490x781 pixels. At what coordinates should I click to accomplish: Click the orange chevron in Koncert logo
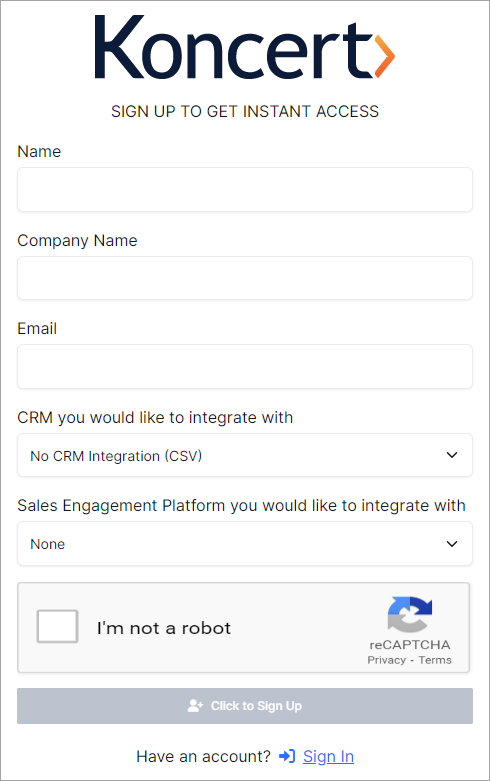pyautogui.click(x=384, y=56)
